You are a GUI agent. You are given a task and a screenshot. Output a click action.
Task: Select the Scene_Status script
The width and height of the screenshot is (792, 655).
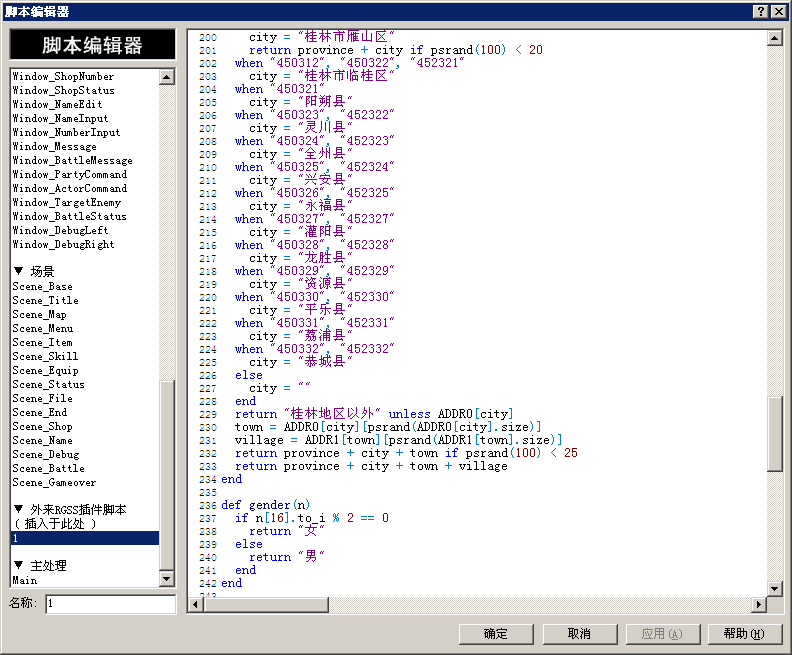click(x=85, y=385)
